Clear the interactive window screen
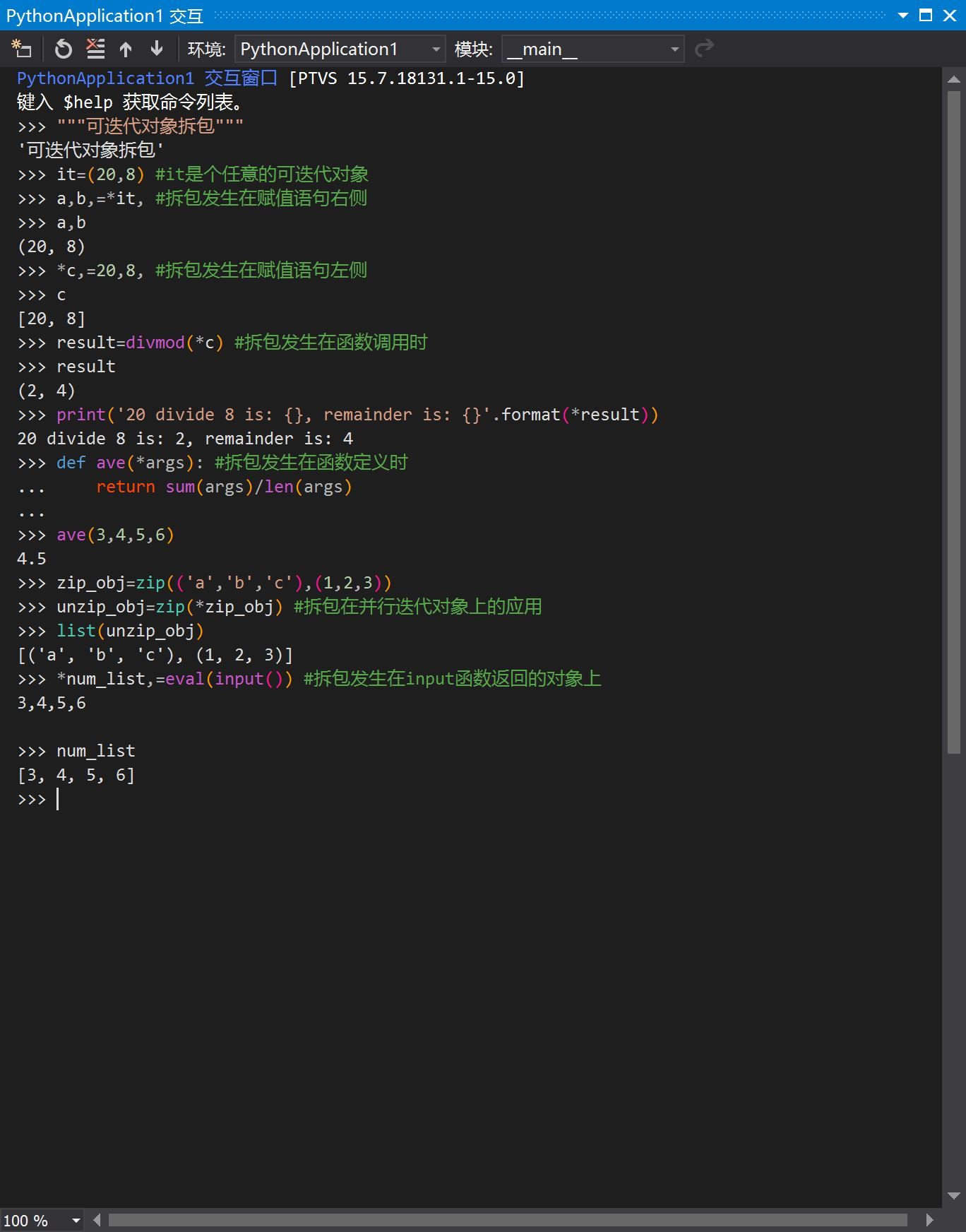The height and width of the screenshot is (1232, 966). 95,49
